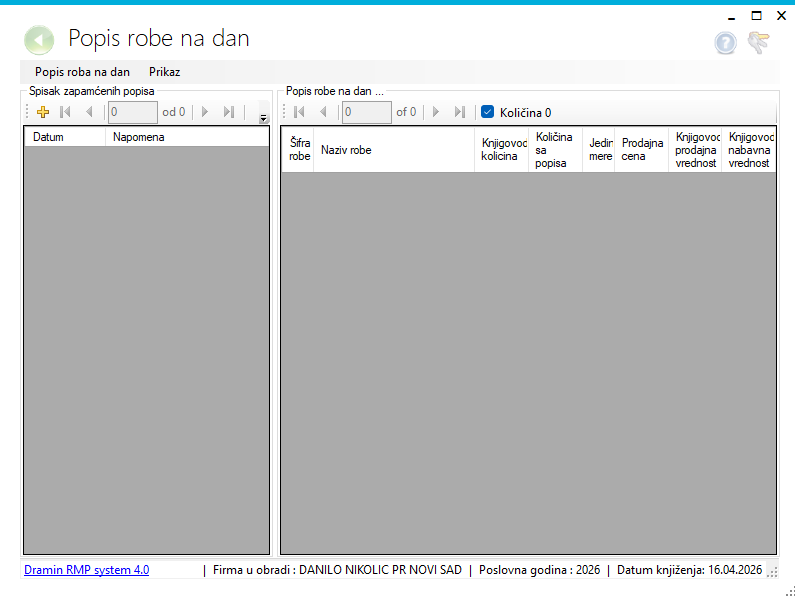795x597 pixels.
Task: Sort by the Datum column header
Action: pos(65,137)
